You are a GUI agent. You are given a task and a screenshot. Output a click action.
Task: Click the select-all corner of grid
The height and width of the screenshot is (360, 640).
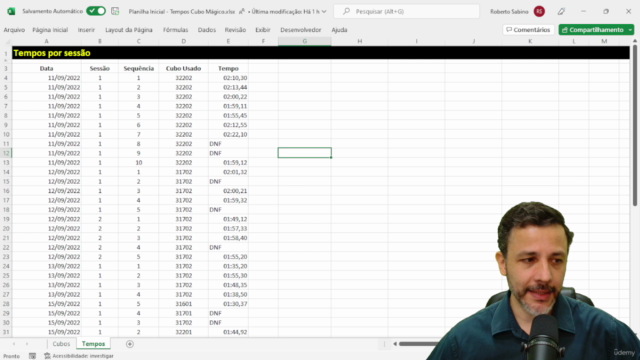pyautogui.click(x=6, y=41)
